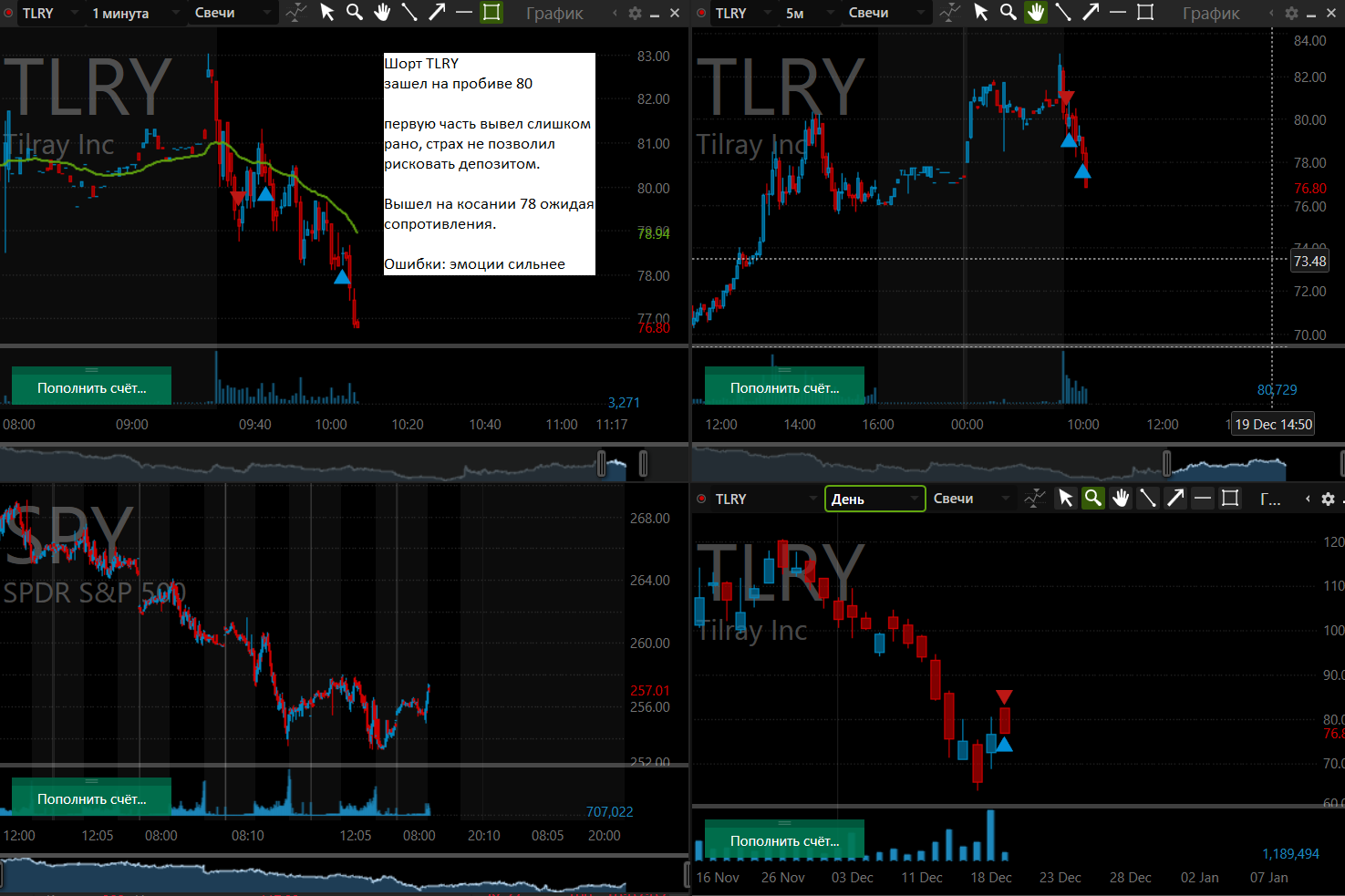
Task: Choose the arrow tool in the 5m chart
Action: coord(1091,13)
